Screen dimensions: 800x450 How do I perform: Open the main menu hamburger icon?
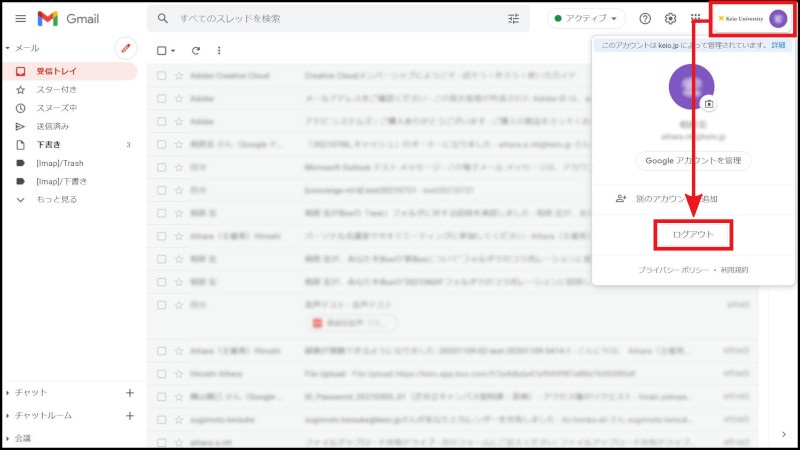click(x=20, y=19)
